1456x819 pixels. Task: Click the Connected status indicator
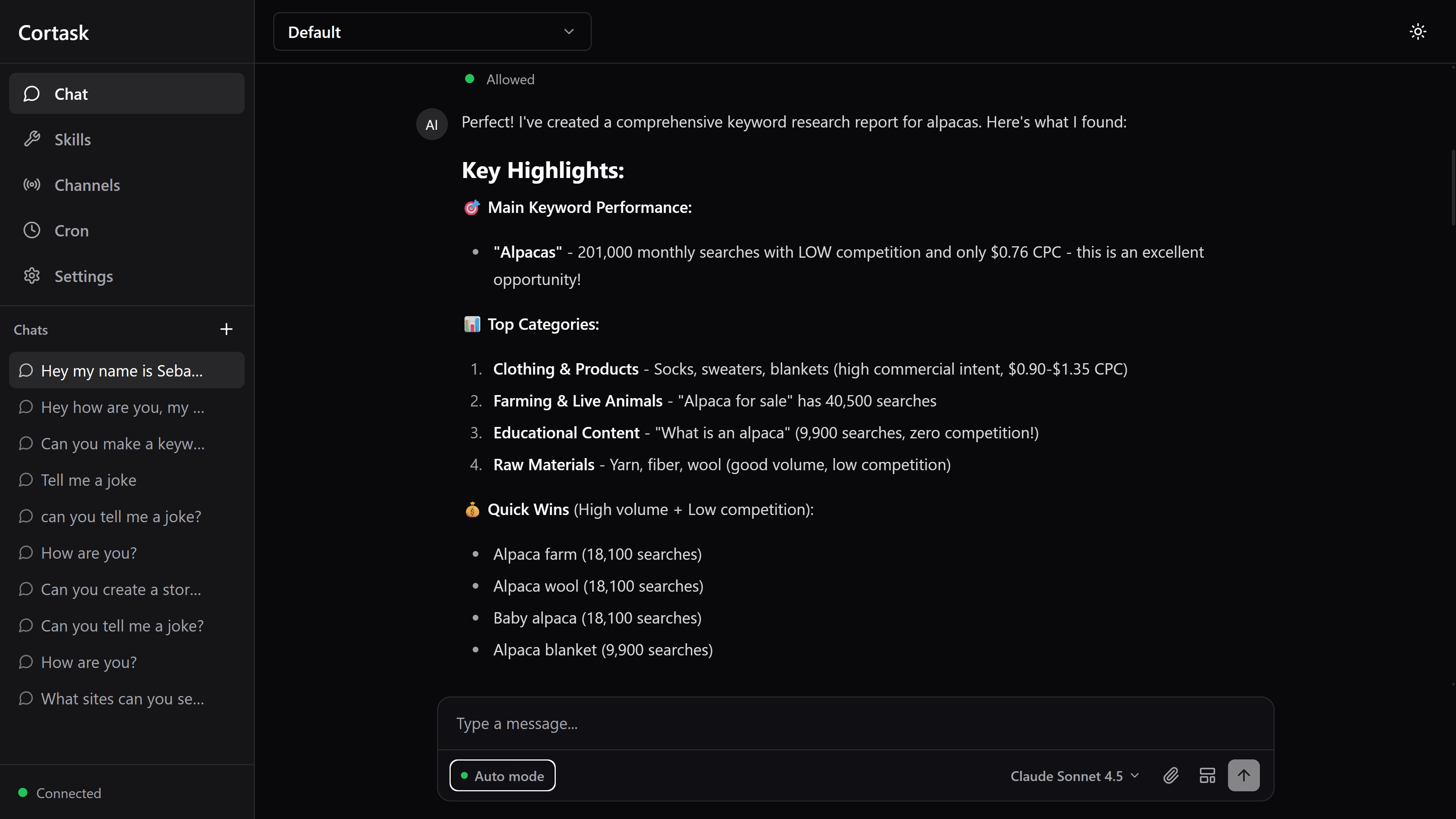click(59, 792)
